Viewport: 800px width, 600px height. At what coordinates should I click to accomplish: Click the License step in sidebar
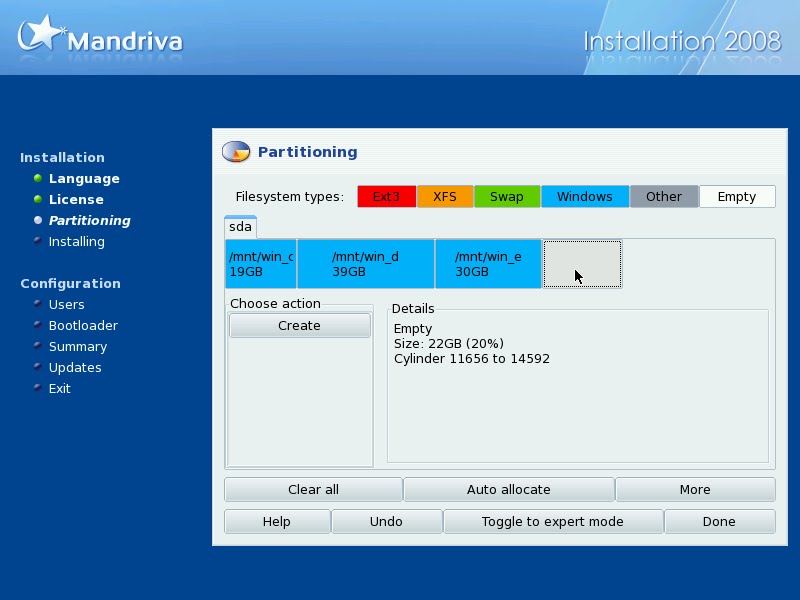[76, 199]
